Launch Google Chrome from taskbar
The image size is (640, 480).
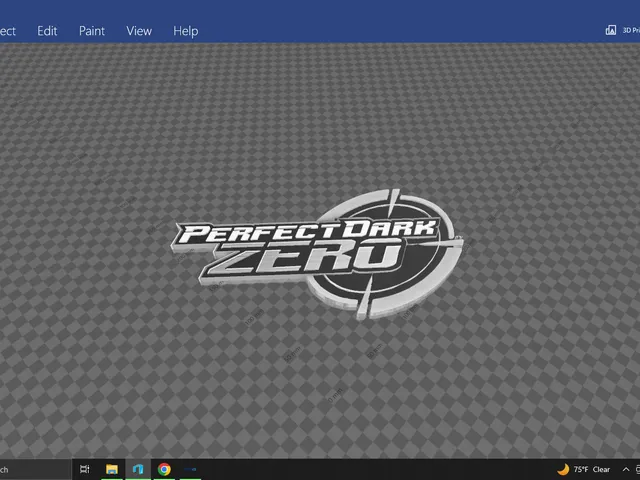pos(164,469)
